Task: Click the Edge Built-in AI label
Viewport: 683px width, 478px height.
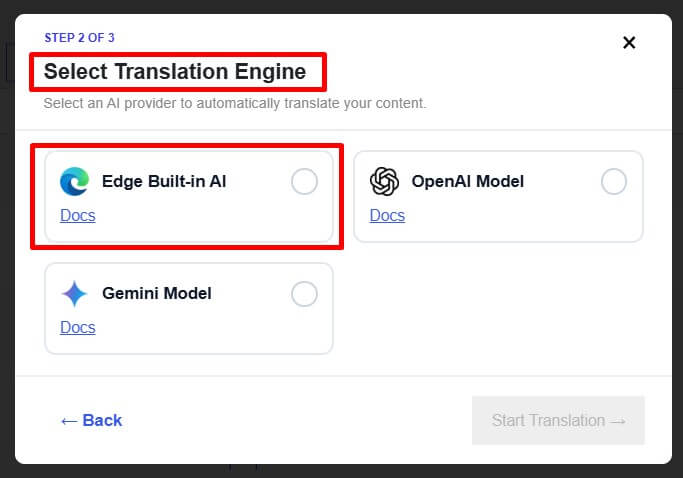Action: 164,181
